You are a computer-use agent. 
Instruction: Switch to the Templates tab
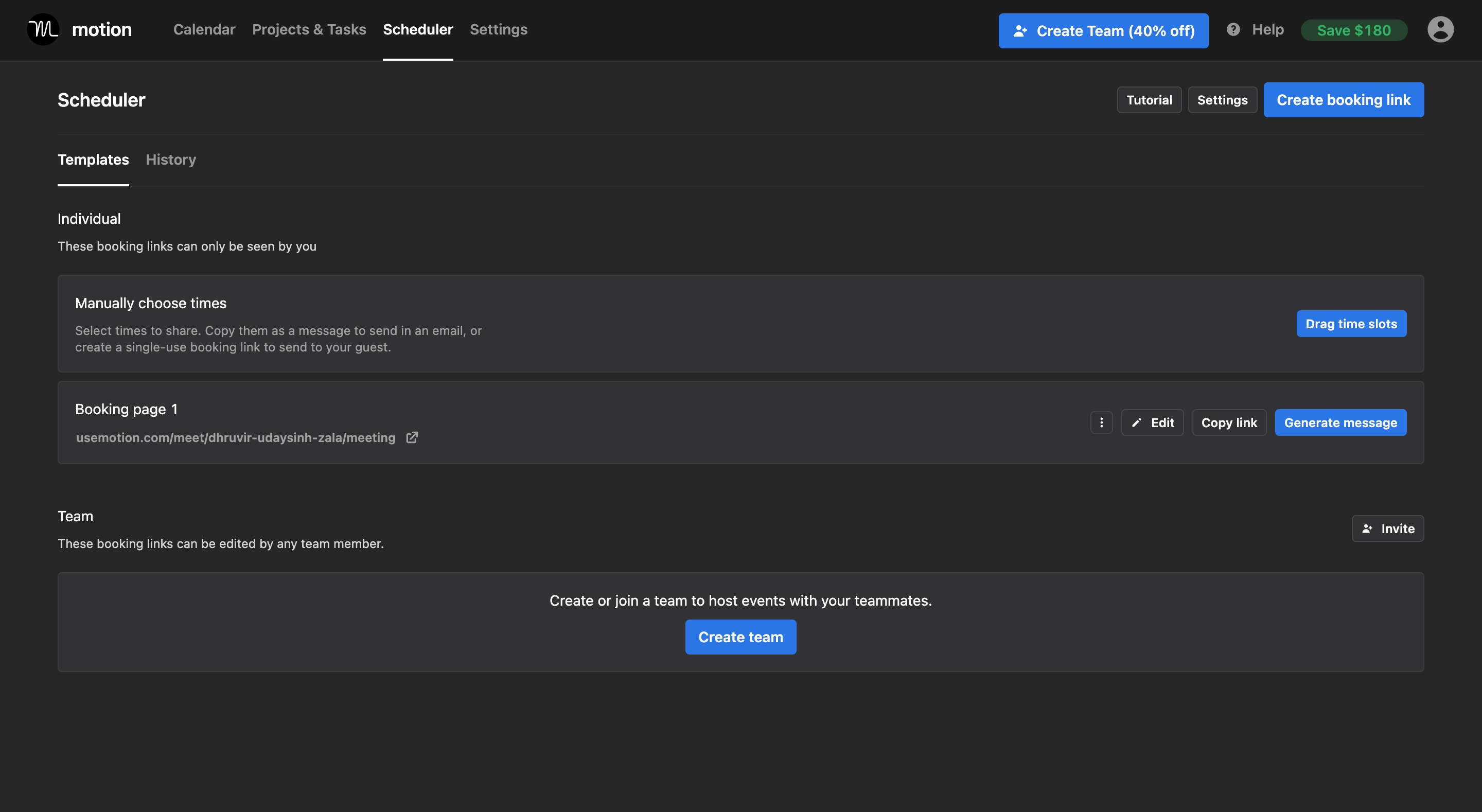click(93, 160)
